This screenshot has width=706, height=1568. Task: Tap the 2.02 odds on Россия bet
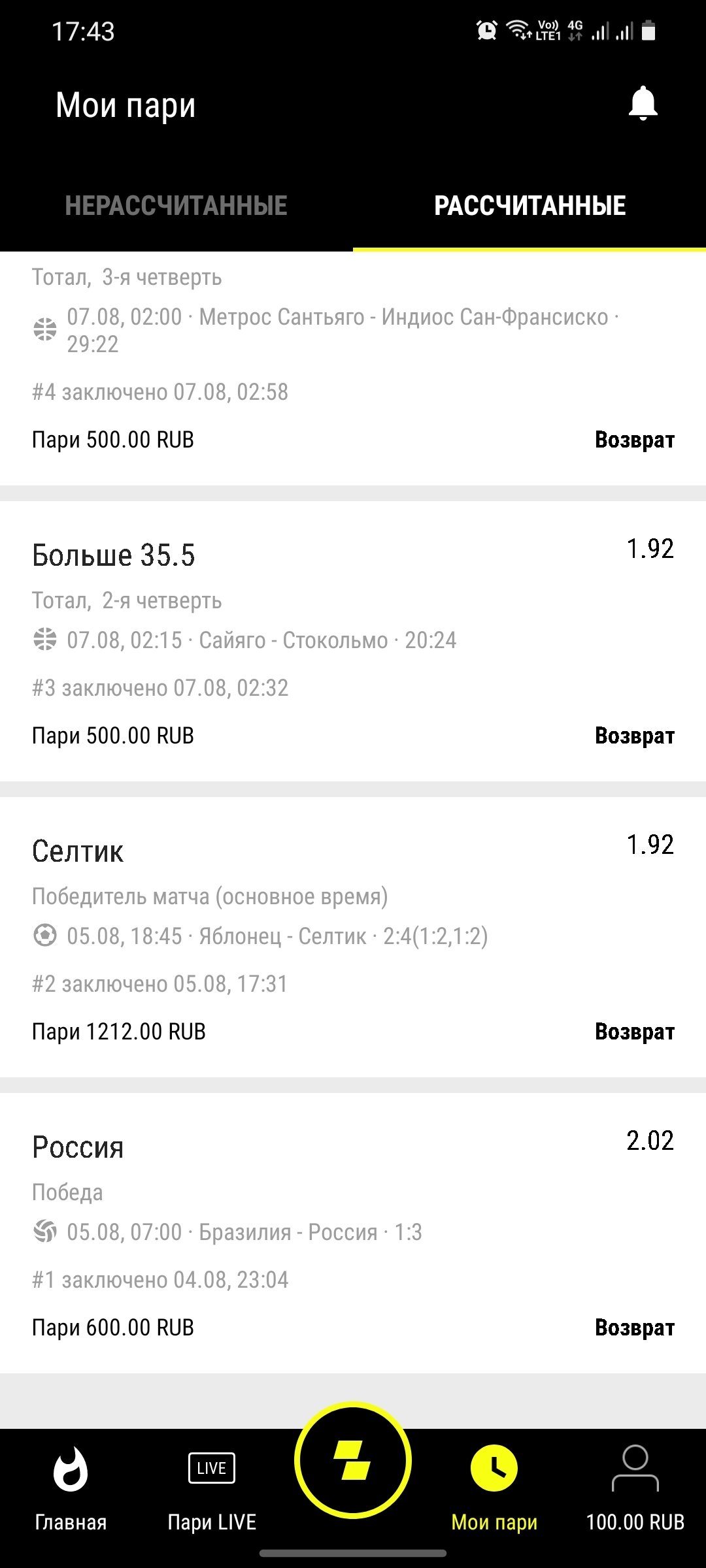(650, 1141)
